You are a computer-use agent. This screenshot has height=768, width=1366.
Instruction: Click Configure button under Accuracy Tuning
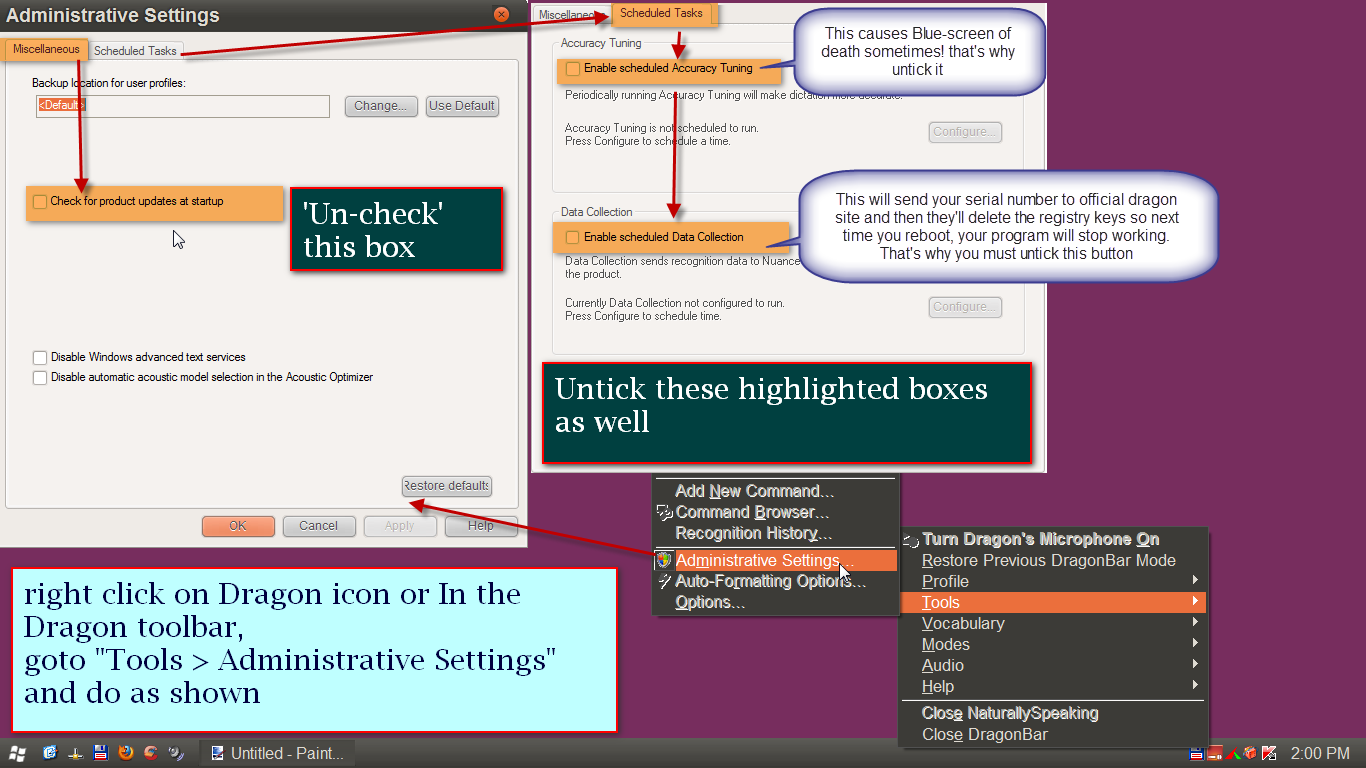tap(965, 132)
